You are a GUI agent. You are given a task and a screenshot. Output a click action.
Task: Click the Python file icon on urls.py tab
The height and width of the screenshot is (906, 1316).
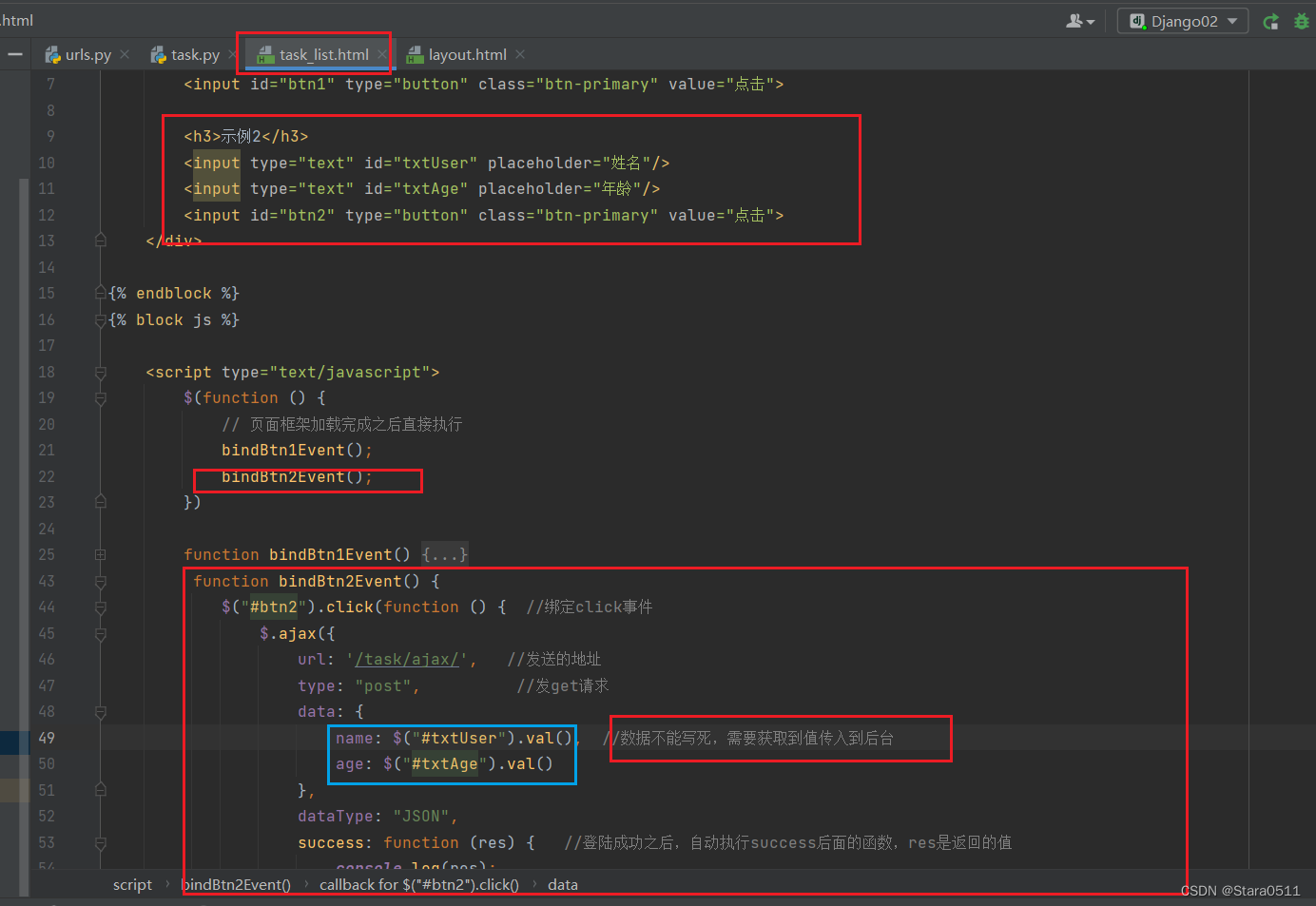pyautogui.click(x=53, y=55)
